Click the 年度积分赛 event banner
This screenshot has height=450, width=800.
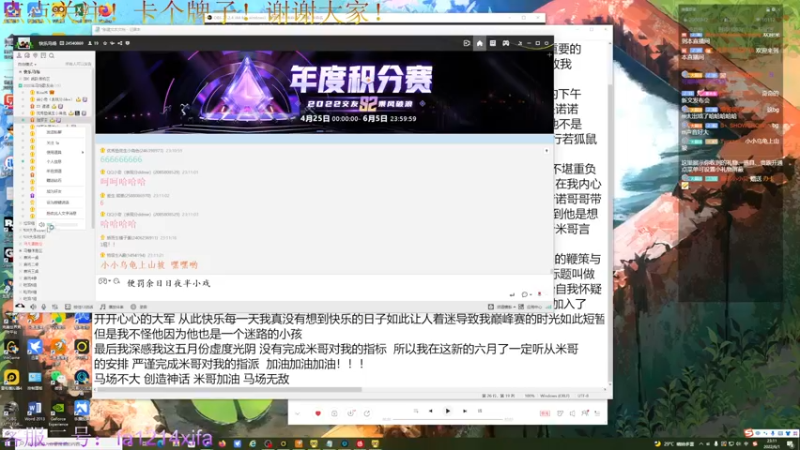pyautogui.click(x=324, y=92)
